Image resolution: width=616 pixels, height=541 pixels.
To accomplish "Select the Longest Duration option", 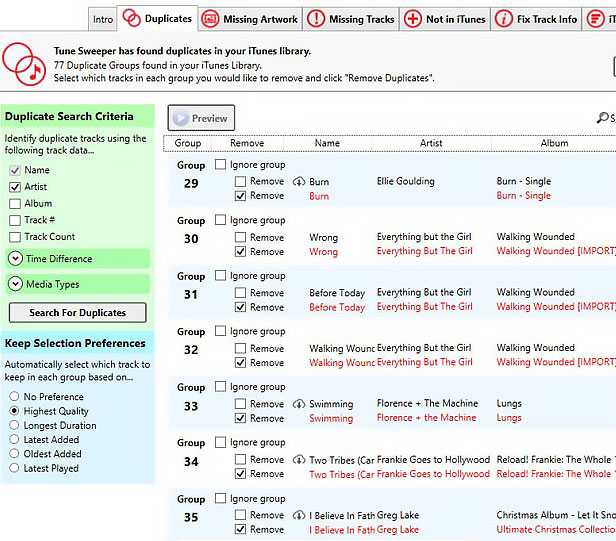I will pyautogui.click(x=14, y=425).
